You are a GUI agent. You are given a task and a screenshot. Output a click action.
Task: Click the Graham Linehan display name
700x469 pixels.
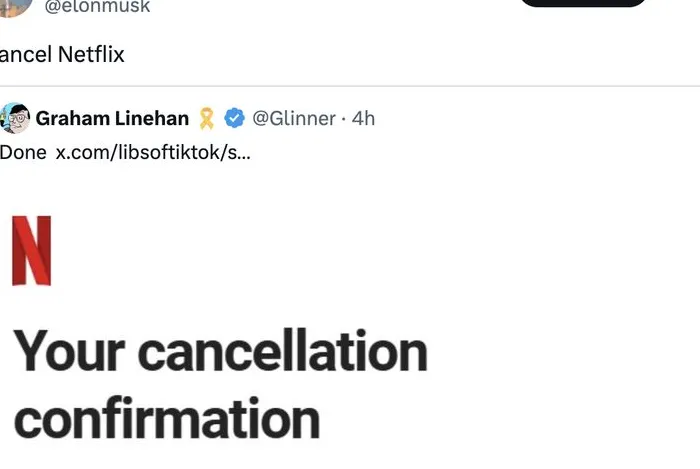pos(112,118)
